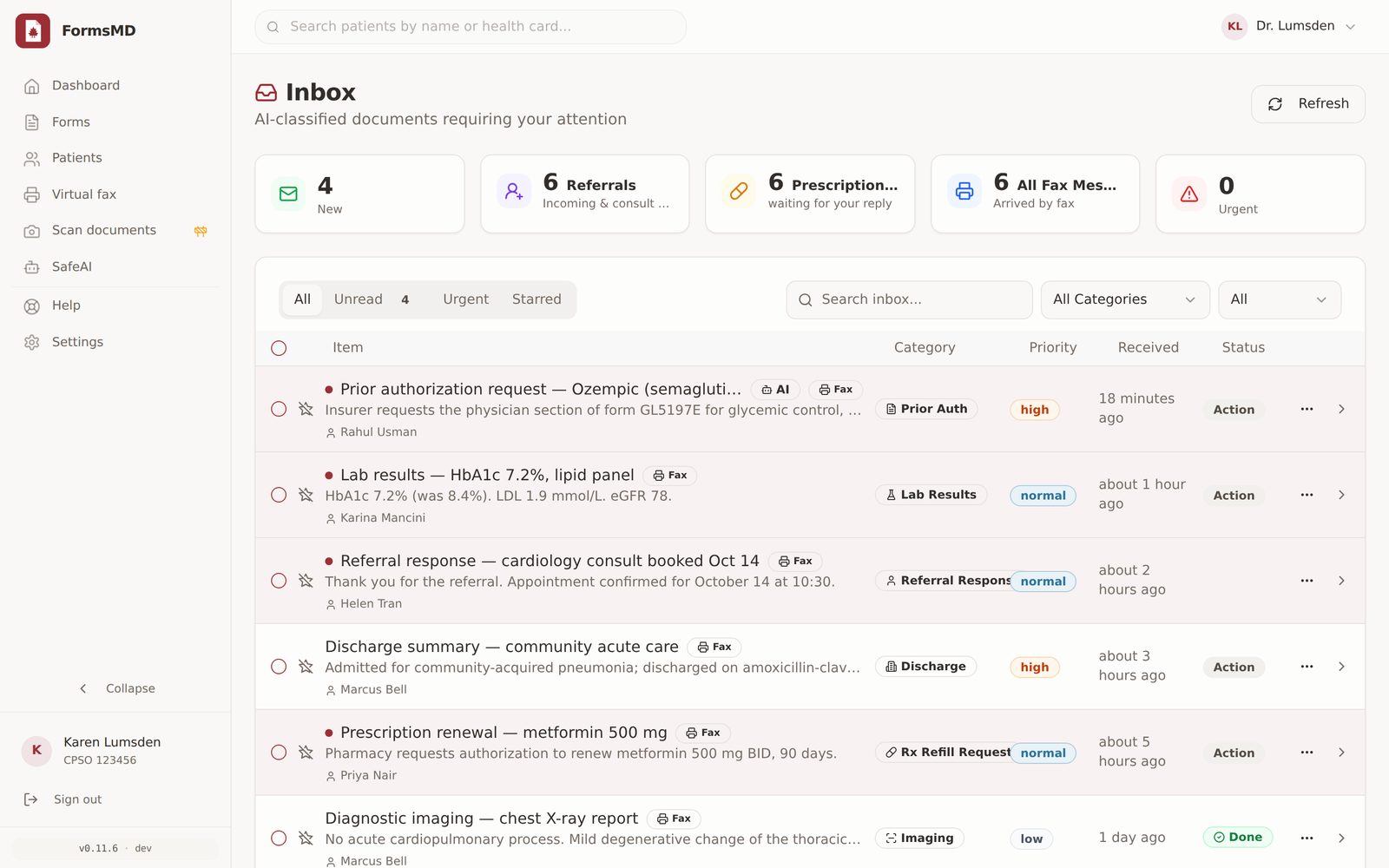
Task: Select the Prescription renewal row checkbox
Action: click(279, 753)
